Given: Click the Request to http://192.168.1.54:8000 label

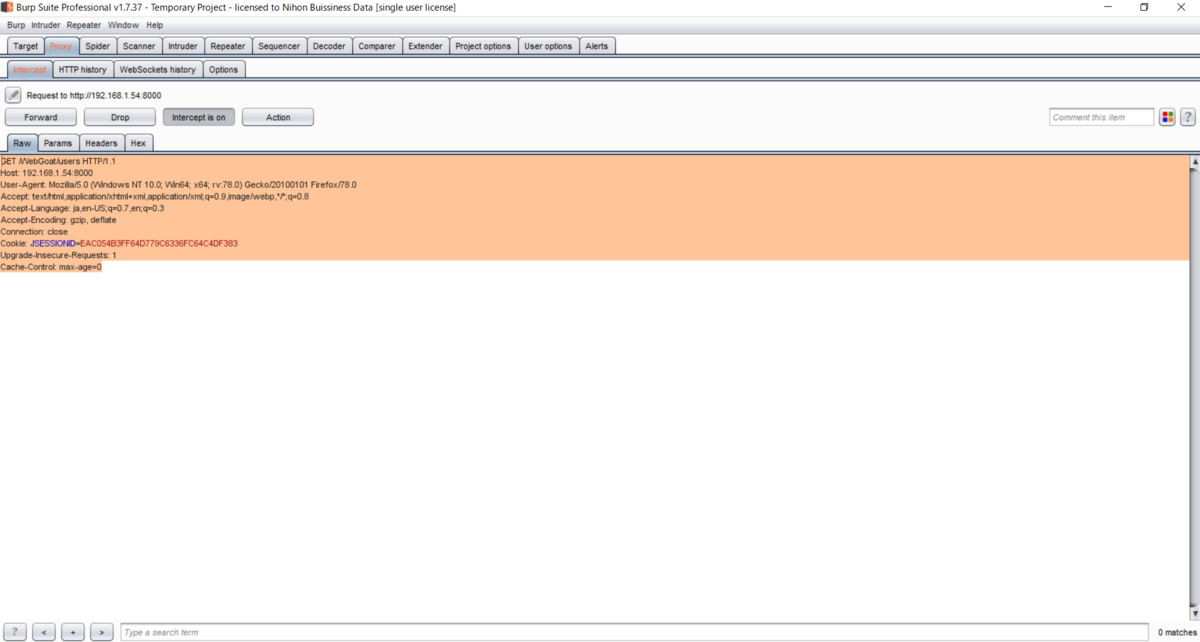Looking at the screenshot, I should [x=94, y=95].
